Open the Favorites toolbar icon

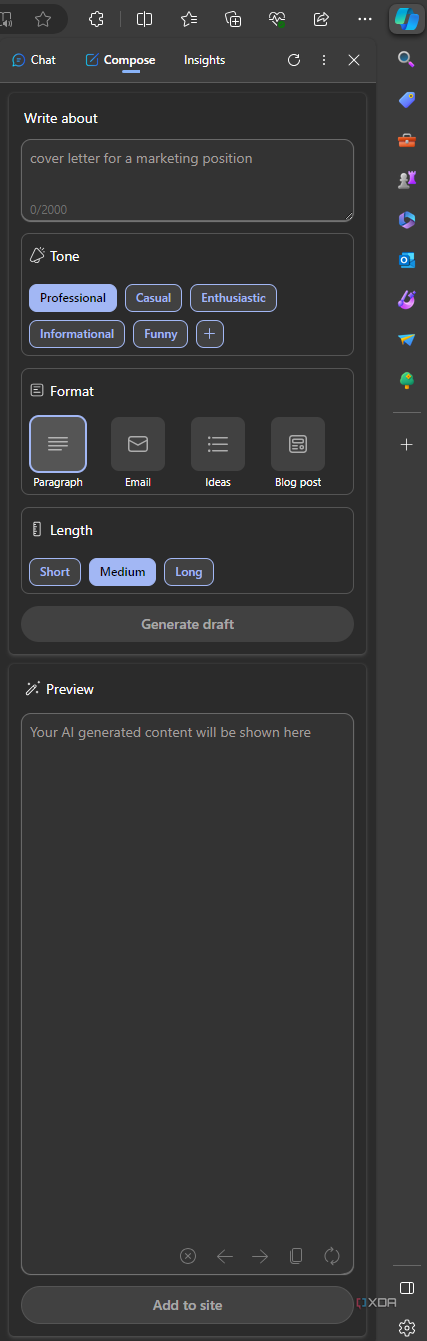pyautogui.click(x=189, y=19)
